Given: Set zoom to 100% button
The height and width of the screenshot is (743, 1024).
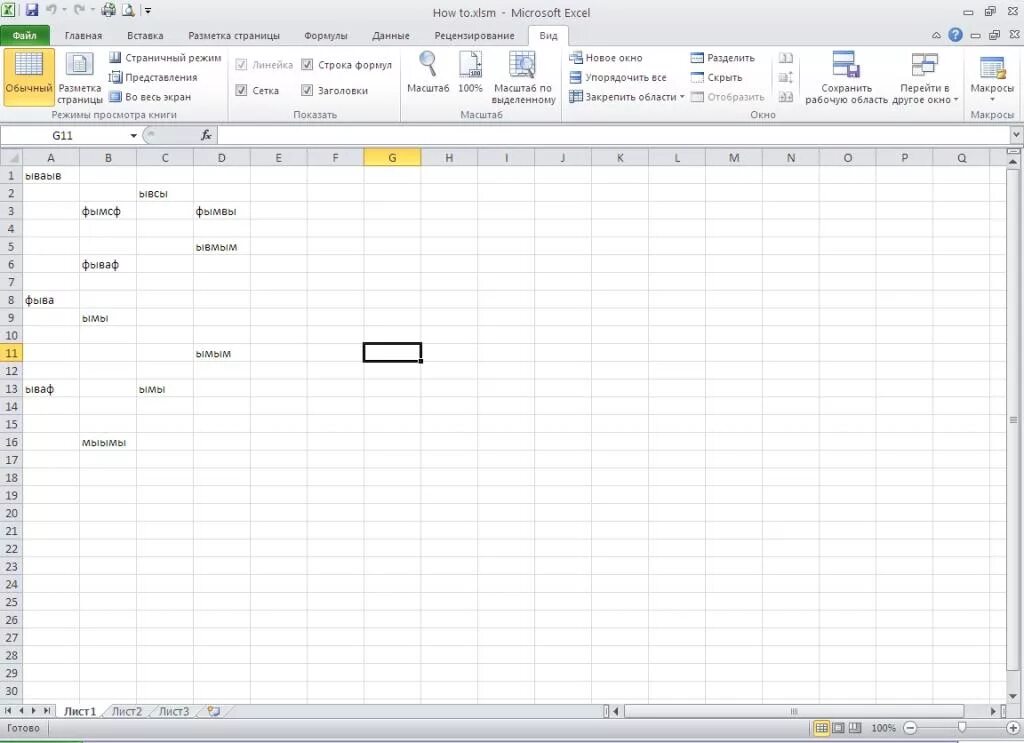Looking at the screenshot, I should pos(470,73).
